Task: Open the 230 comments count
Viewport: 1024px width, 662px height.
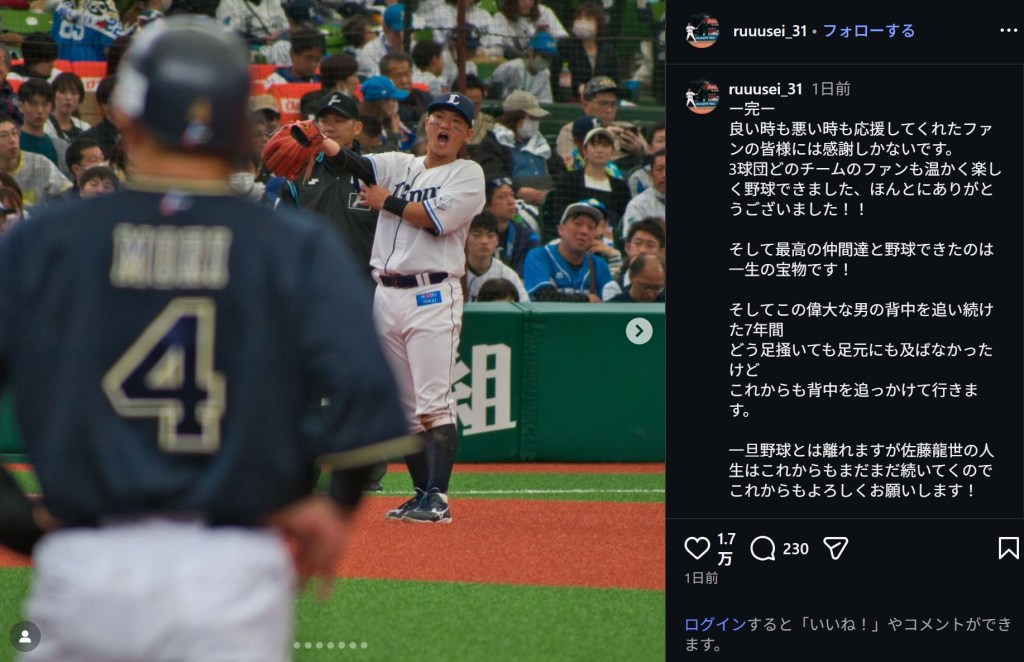Action: pyautogui.click(x=795, y=549)
